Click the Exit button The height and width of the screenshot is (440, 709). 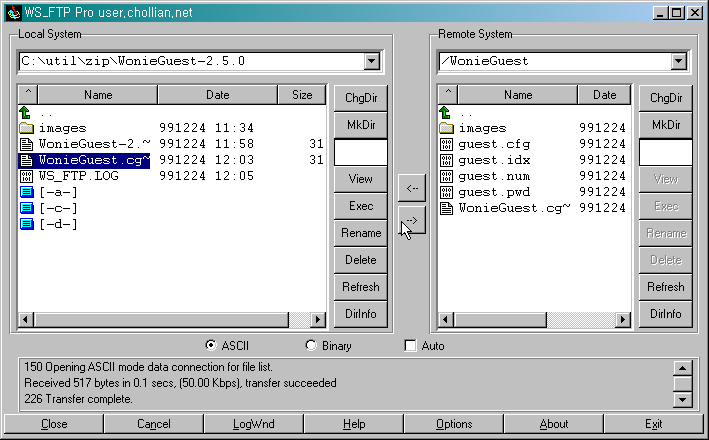pyautogui.click(x=653, y=424)
